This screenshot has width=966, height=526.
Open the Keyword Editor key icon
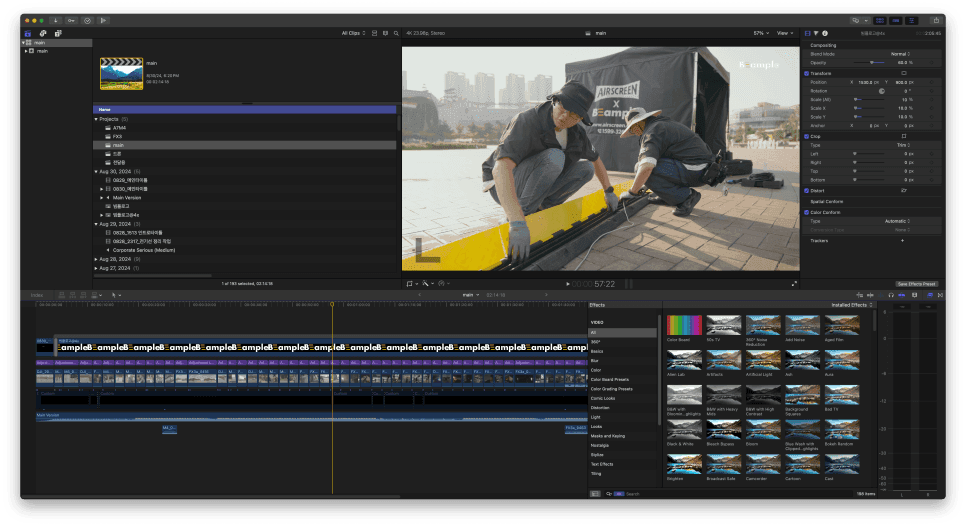click(73, 20)
